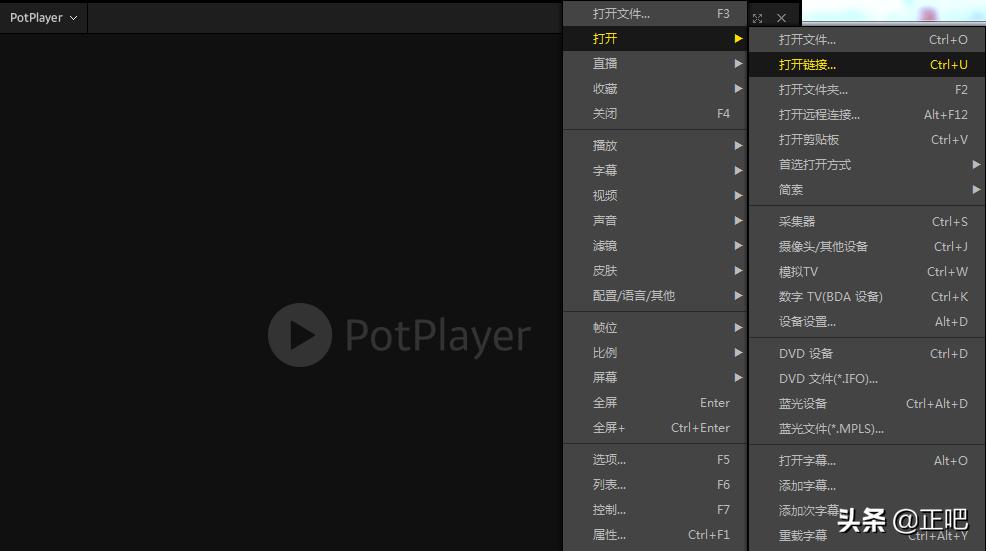Select 打开远程连接... Alt+F12

[867, 114]
